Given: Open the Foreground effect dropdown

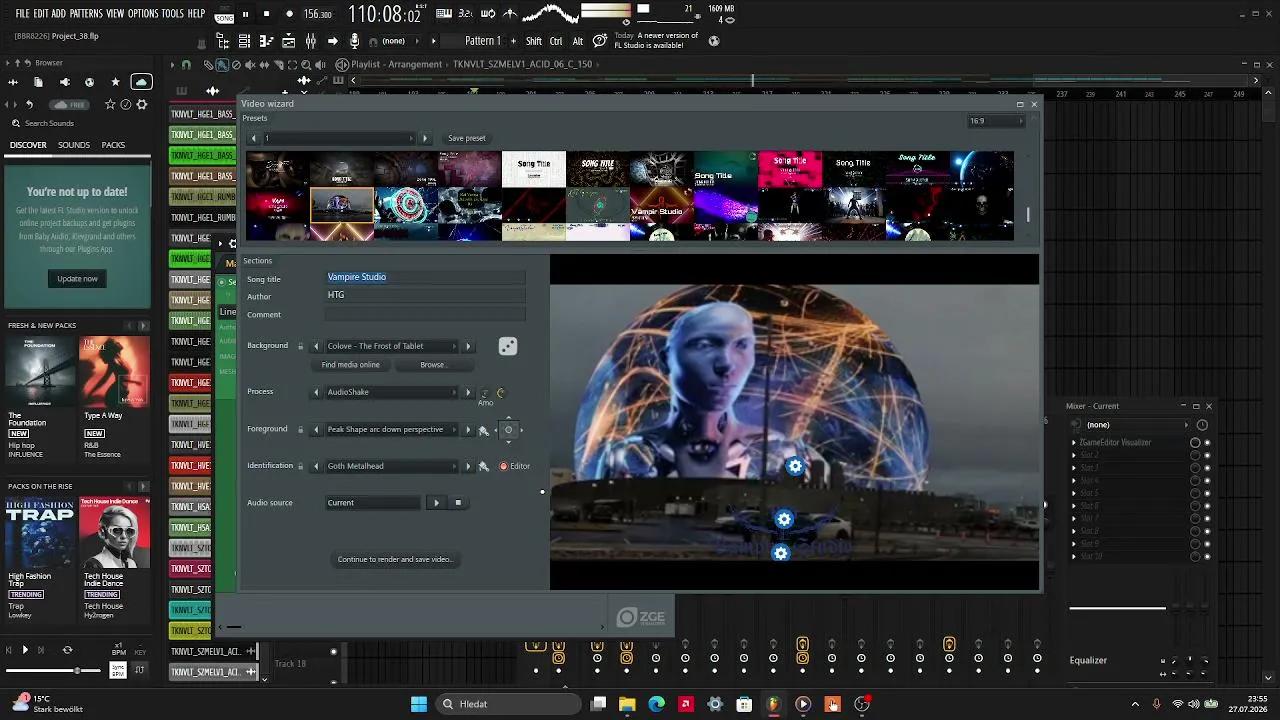Looking at the screenshot, I should point(392,430).
